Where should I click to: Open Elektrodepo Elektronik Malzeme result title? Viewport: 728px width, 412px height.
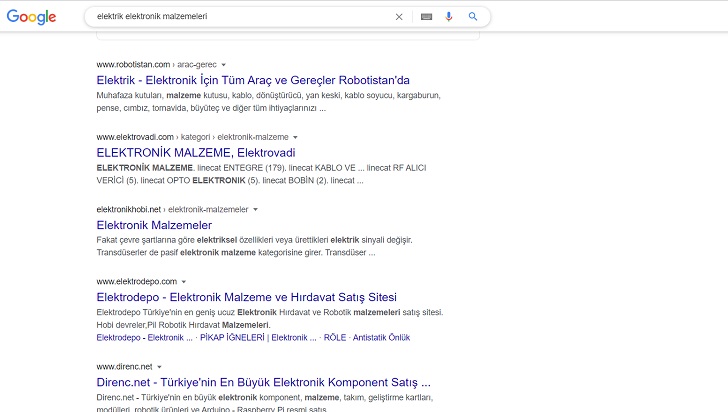click(247, 297)
